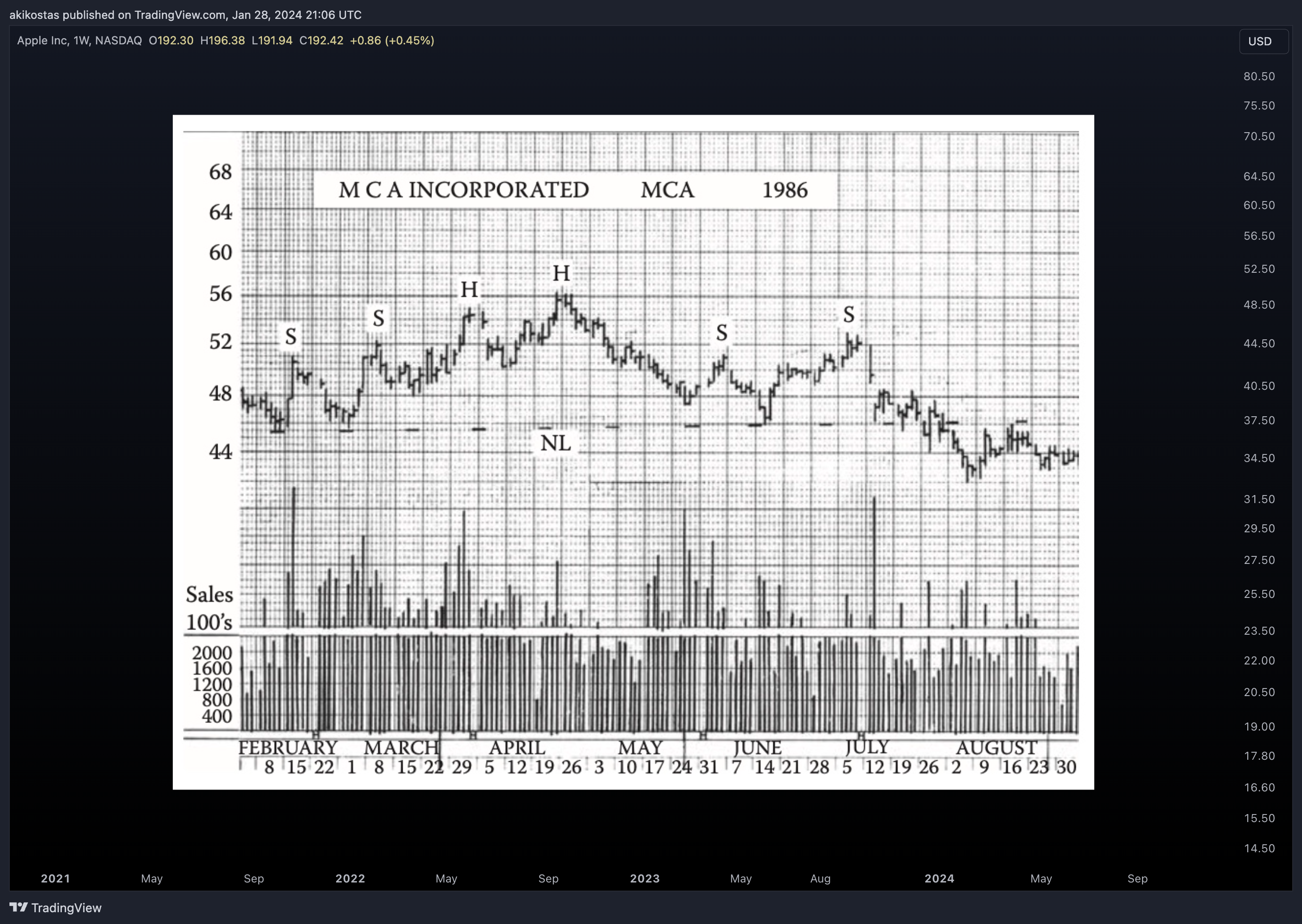Screen dimensions: 1302x924
Task: Click the JUNE month label in the MCA chart
Action: pos(757,748)
